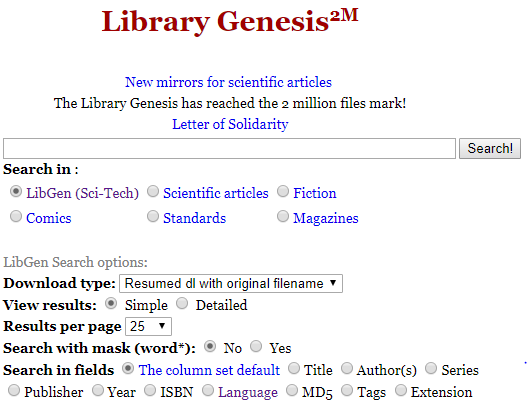Switch View results to Detailed

click(182, 303)
